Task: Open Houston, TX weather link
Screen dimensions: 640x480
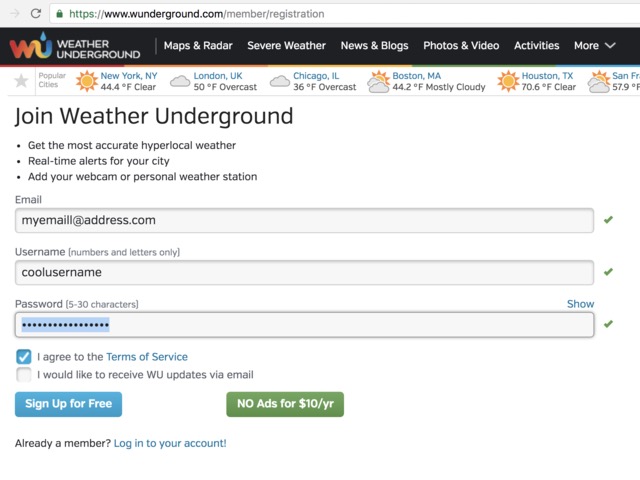Action: pyautogui.click(x=547, y=76)
